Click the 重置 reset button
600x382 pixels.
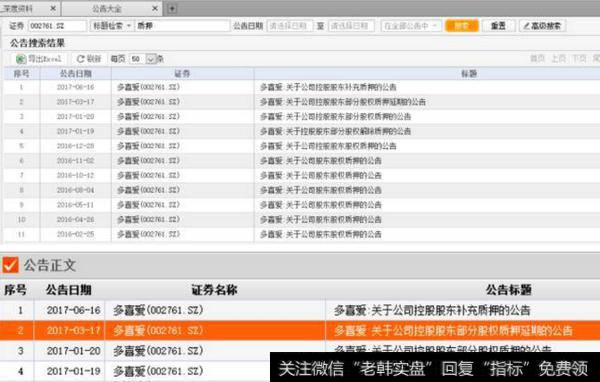[498, 26]
